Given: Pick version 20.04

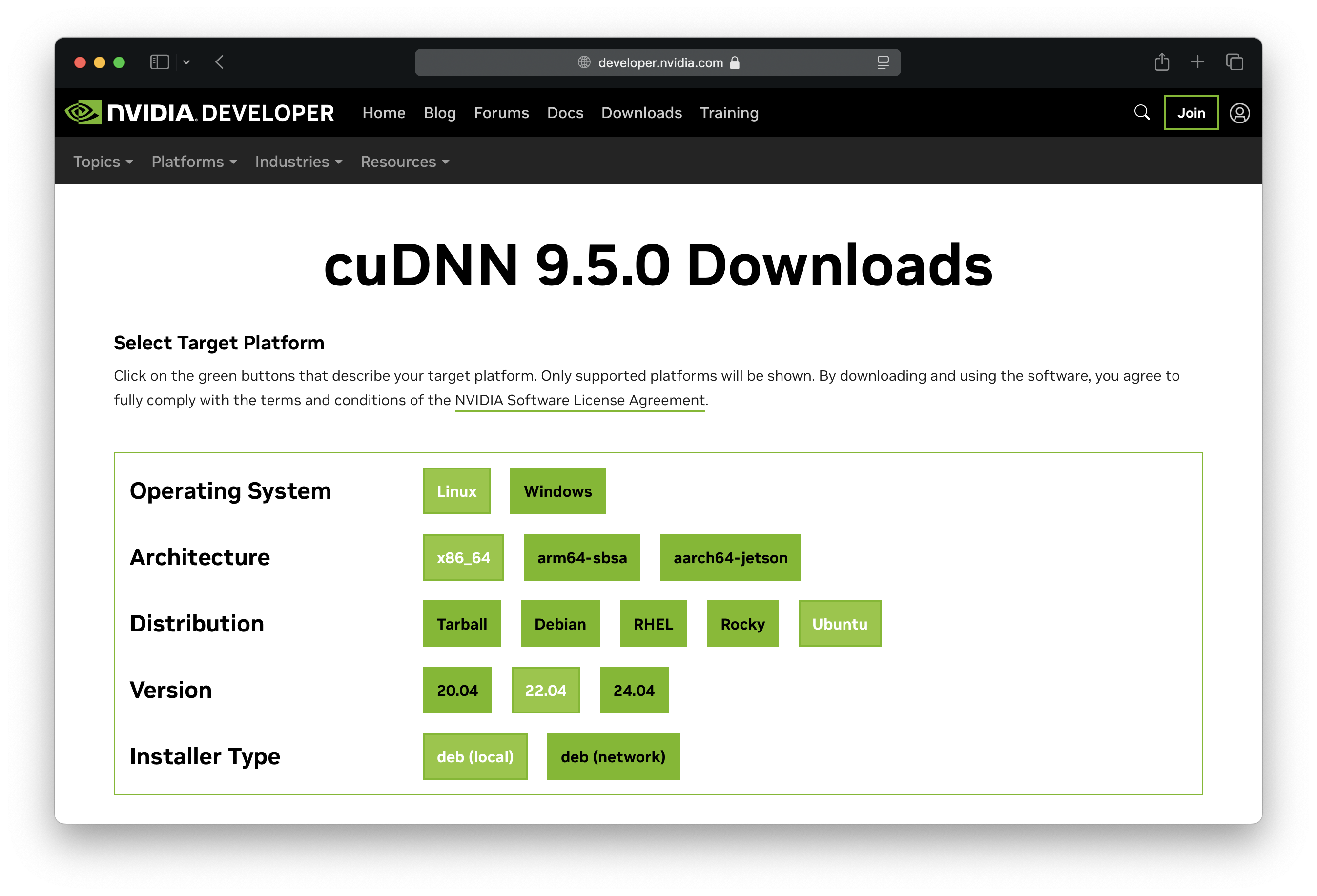Looking at the screenshot, I should click(x=457, y=690).
